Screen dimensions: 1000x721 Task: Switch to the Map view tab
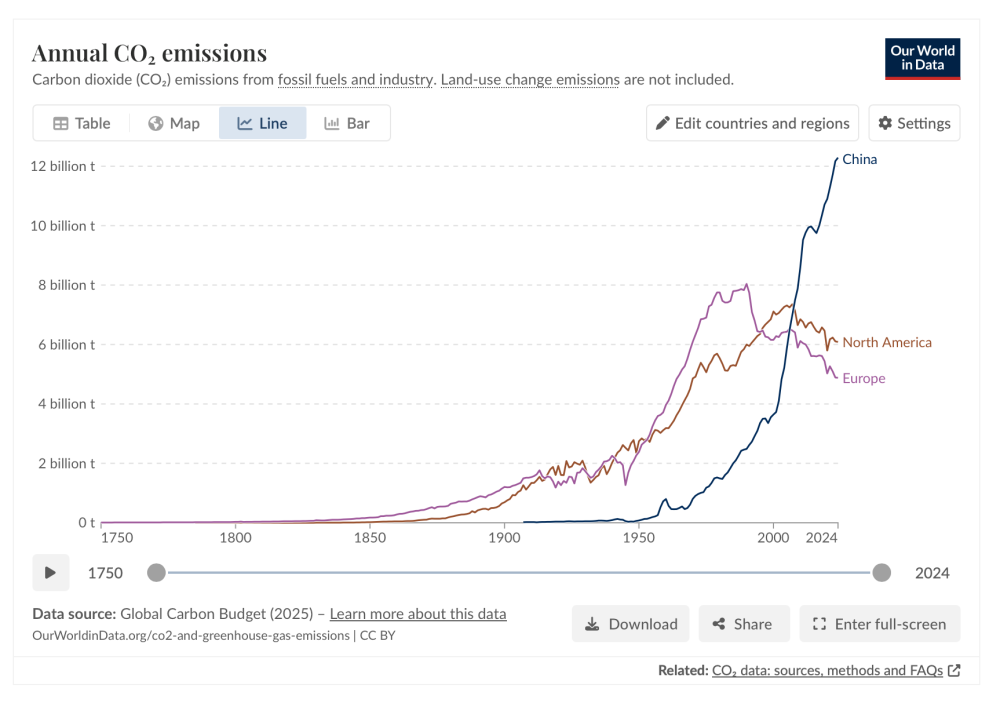click(x=174, y=123)
